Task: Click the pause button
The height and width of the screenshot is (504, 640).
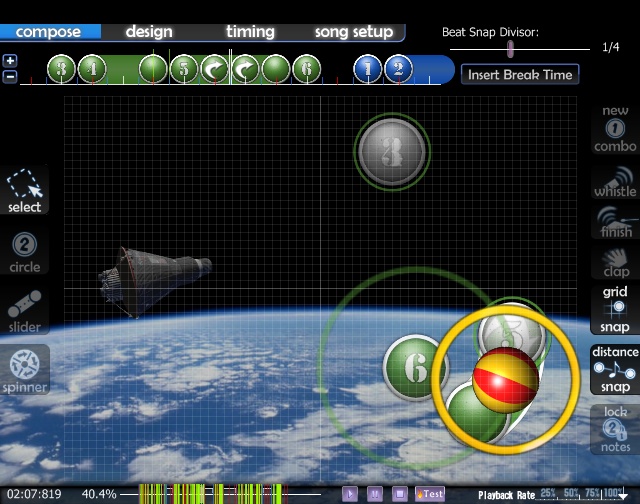Action: click(x=375, y=494)
